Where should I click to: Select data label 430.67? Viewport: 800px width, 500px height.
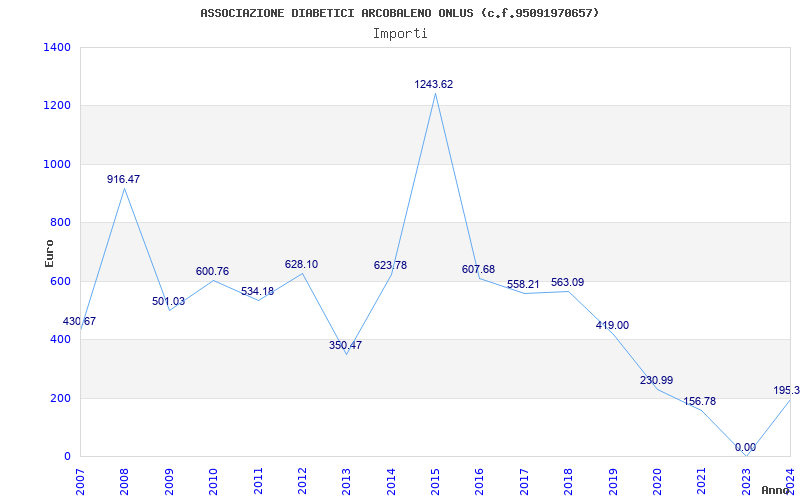click(79, 321)
